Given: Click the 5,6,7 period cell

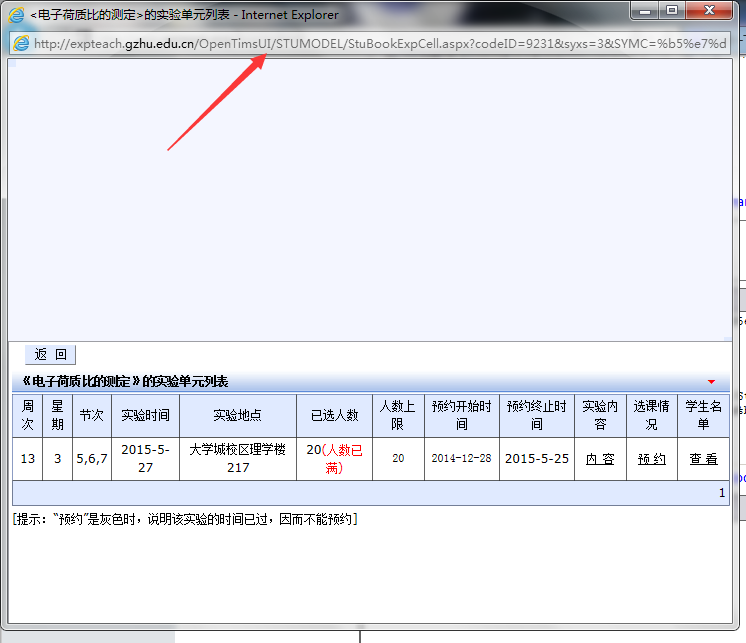Looking at the screenshot, I should pyautogui.click(x=92, y=458).
